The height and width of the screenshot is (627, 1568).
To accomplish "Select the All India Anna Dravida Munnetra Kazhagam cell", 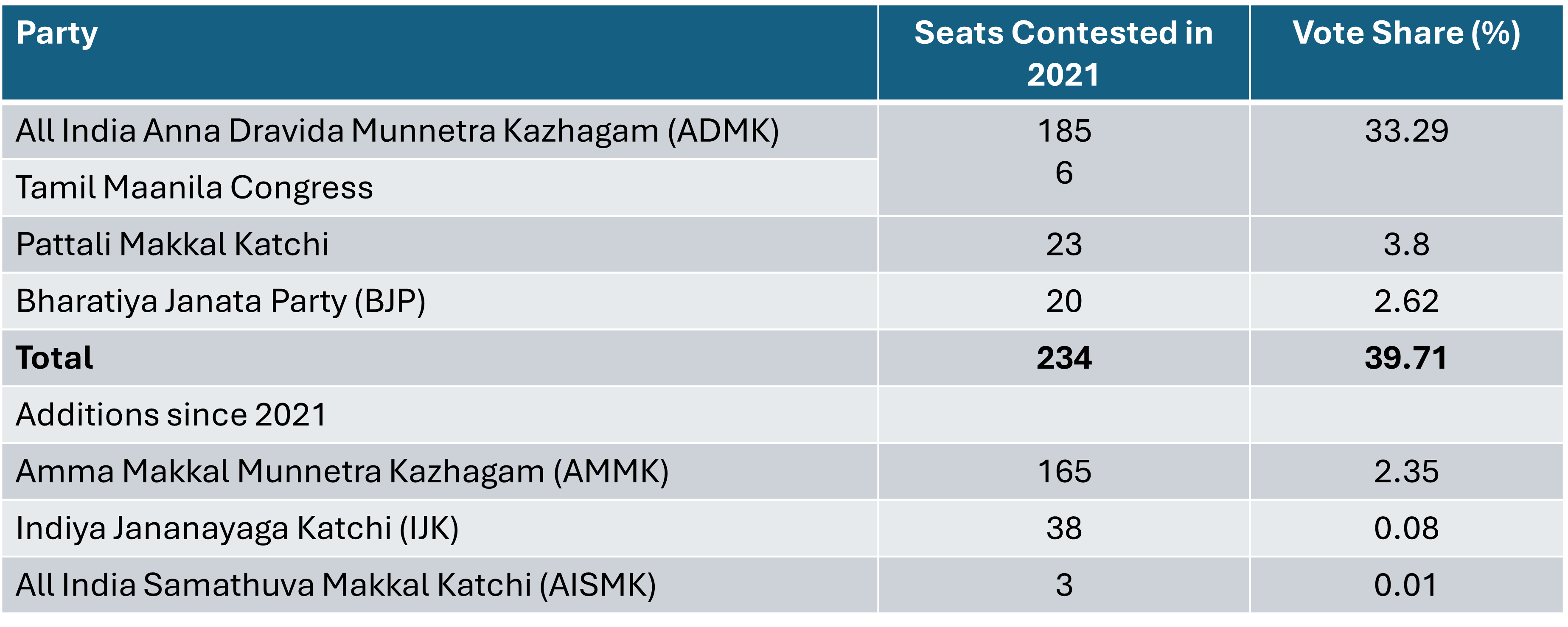I will coord(440,132).
